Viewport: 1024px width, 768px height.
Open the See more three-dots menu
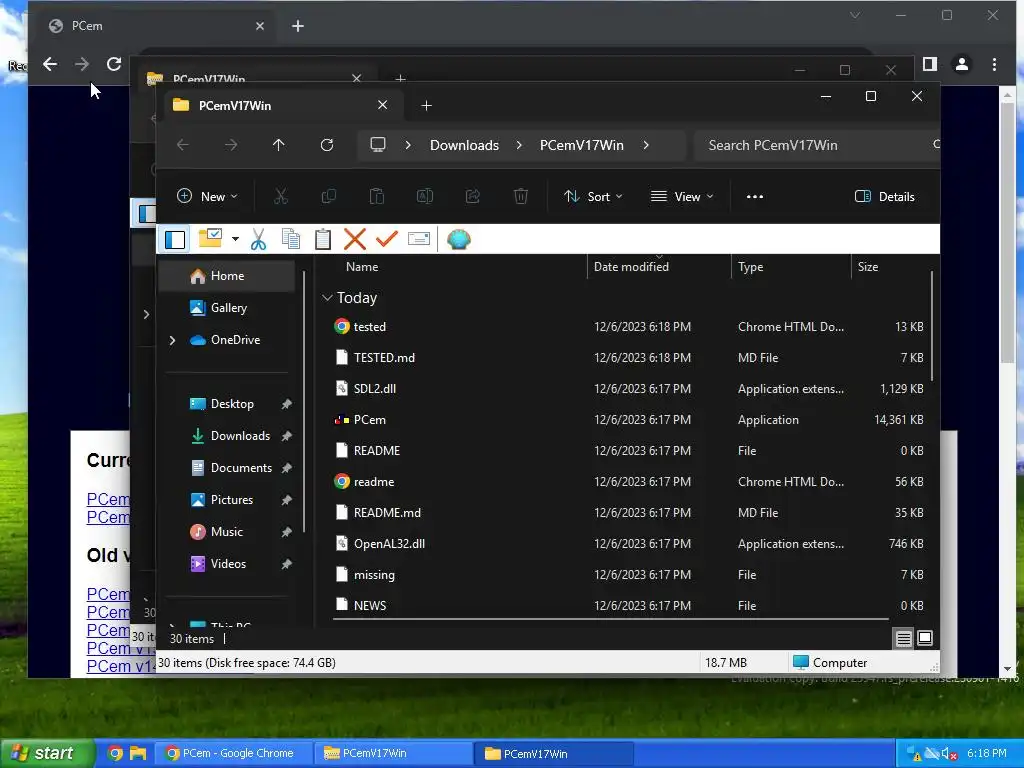(x=755, y=197)
